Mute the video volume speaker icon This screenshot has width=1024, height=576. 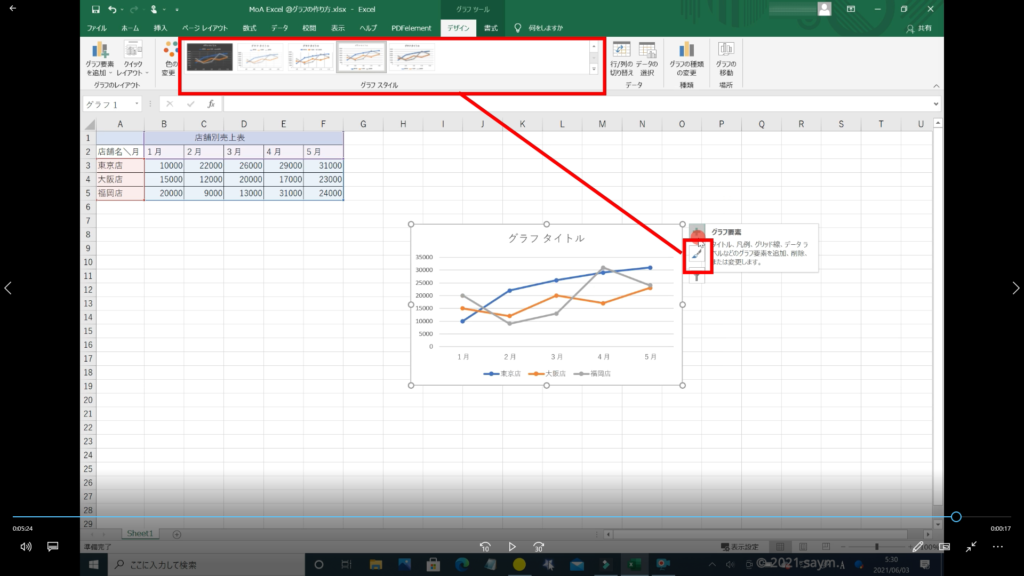(x=26, y=547)
